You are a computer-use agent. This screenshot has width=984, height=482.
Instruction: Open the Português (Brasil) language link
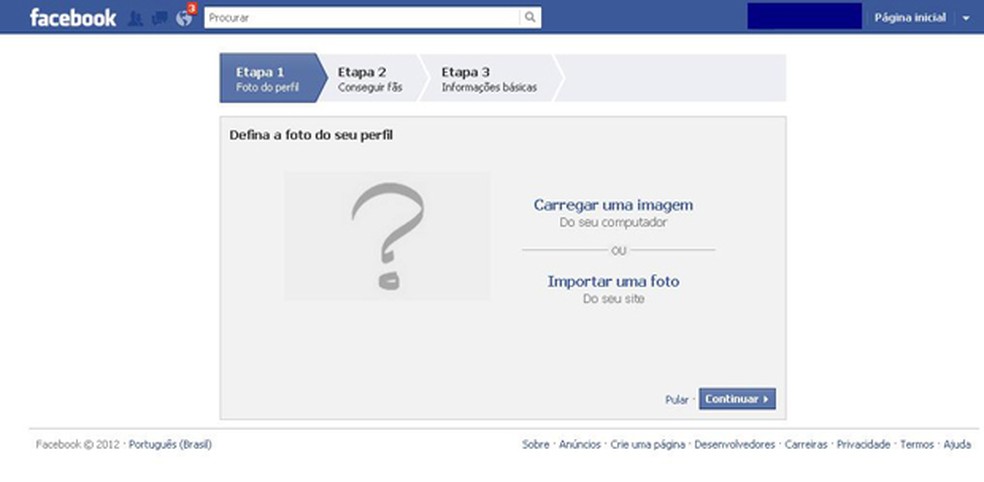170,444
